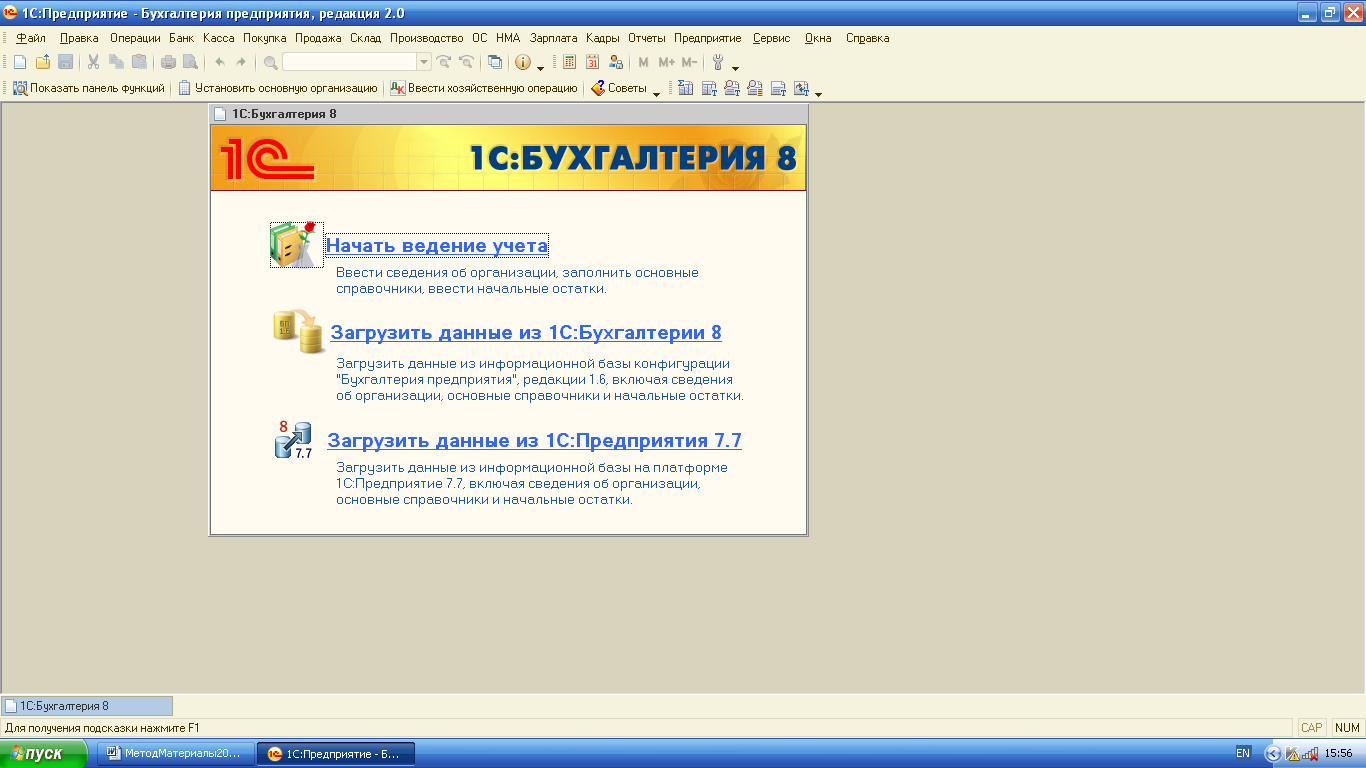Image resolution: width=1366 pixels, height=768 pixels.
Task: Click the find previous icon
Action: (x=465, y=62)
